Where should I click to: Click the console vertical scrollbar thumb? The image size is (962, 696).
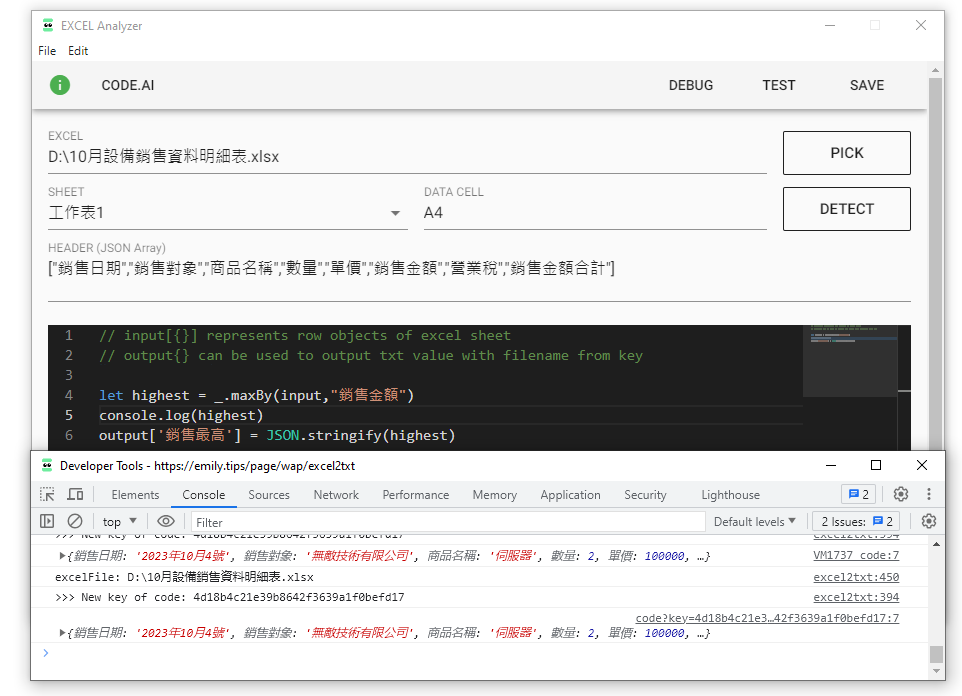pos(936,654)
